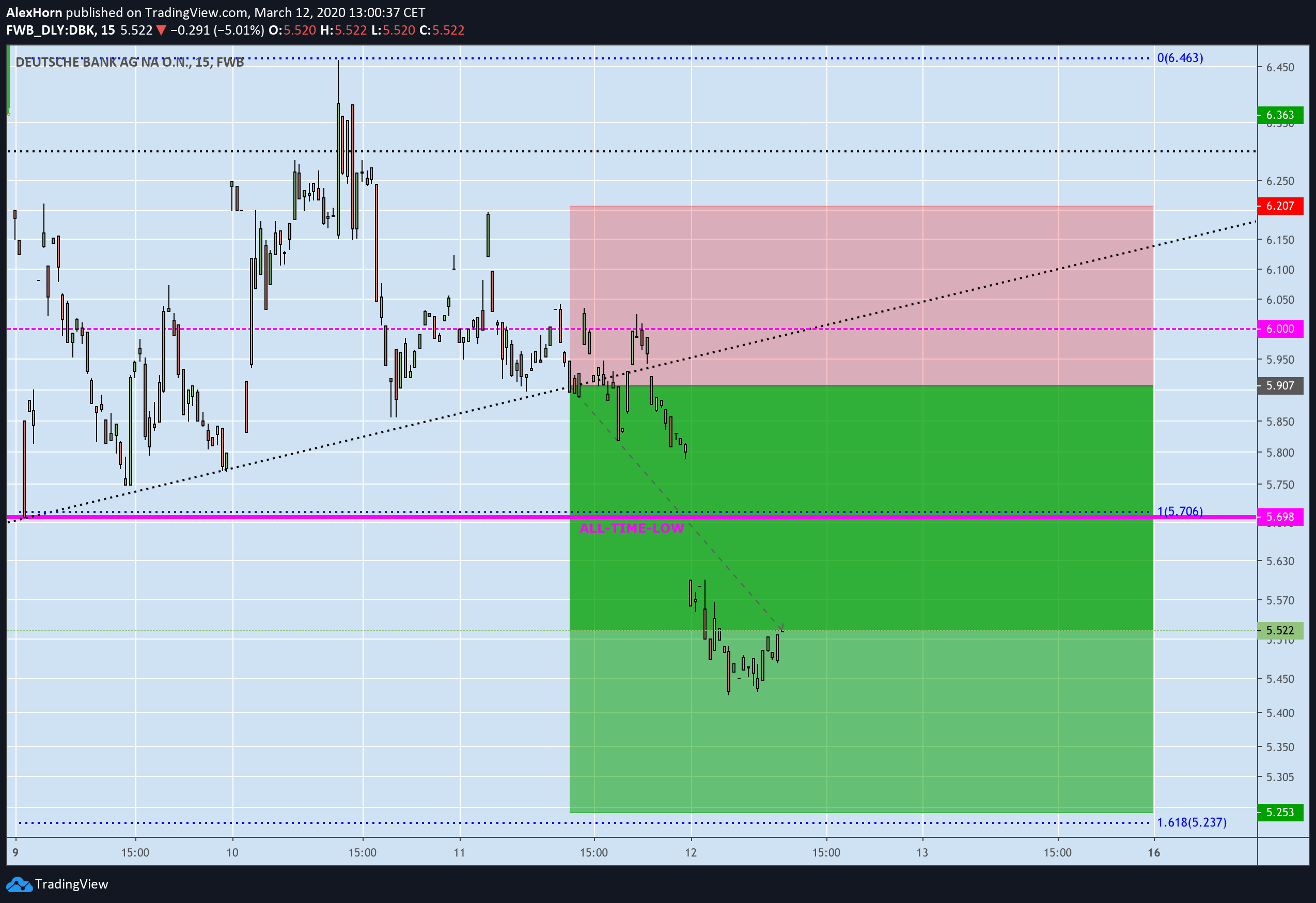
Task: Click the 5.450 price axis label
Action: coord(1280,679)
